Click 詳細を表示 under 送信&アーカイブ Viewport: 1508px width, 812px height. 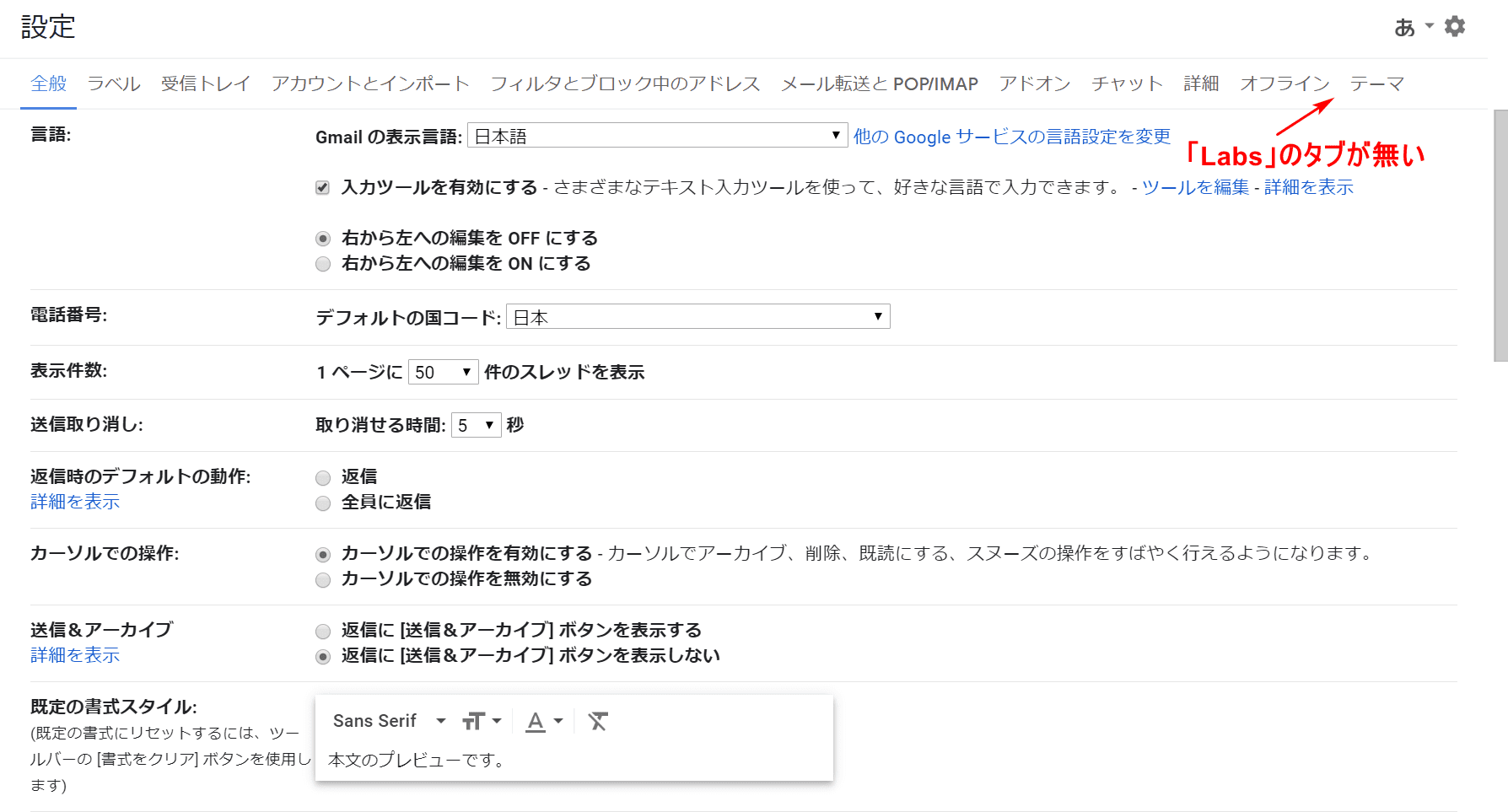[75, 655]
